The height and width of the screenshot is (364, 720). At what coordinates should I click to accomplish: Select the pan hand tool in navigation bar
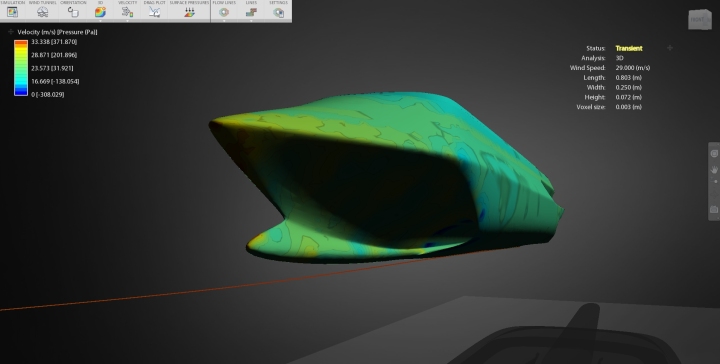[x=714, y=170]
